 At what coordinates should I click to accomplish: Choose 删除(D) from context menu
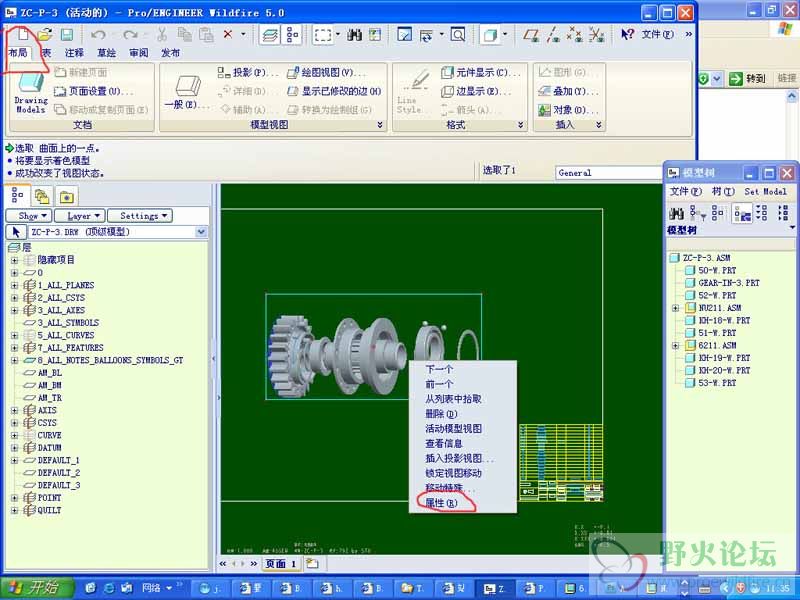coord(441,414)
